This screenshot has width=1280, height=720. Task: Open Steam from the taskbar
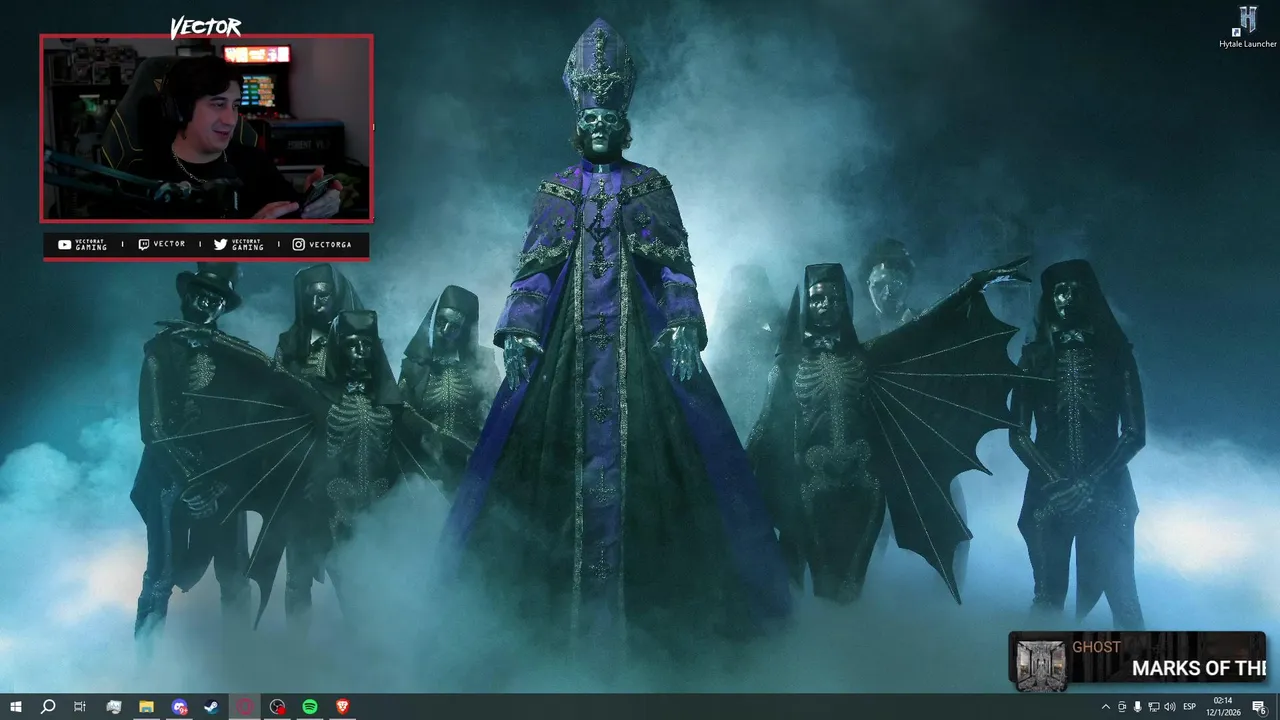[212, 707]
